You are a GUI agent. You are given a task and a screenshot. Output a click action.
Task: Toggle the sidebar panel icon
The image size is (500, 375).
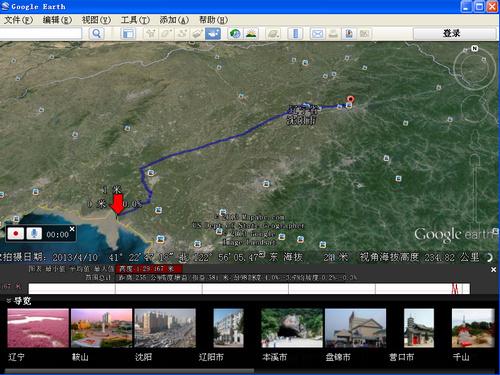[x=128, y=33]
